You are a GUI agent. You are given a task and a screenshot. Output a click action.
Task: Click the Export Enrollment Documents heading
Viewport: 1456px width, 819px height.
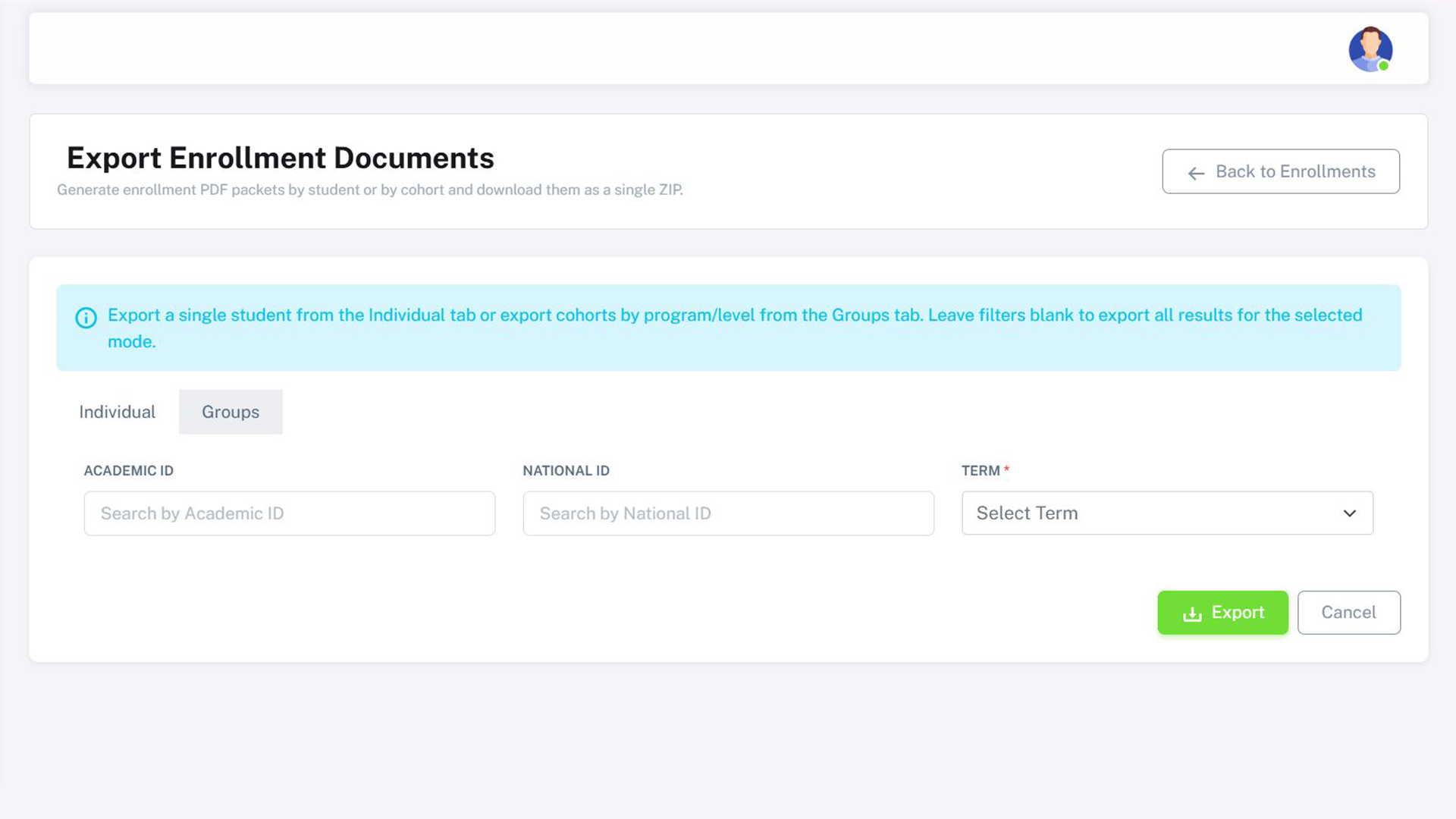coord(281,158)
